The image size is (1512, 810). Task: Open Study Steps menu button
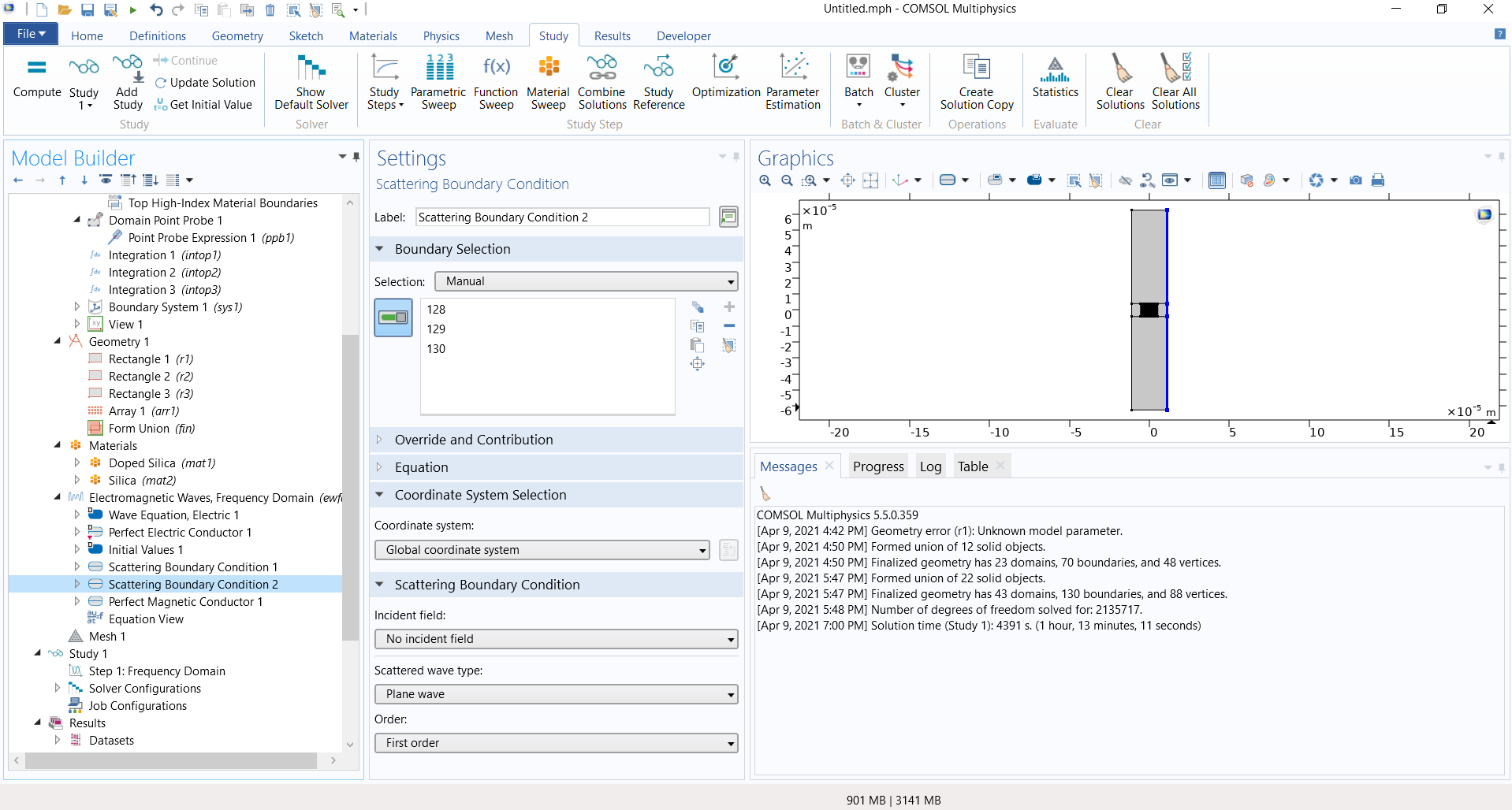pos(385,82)
